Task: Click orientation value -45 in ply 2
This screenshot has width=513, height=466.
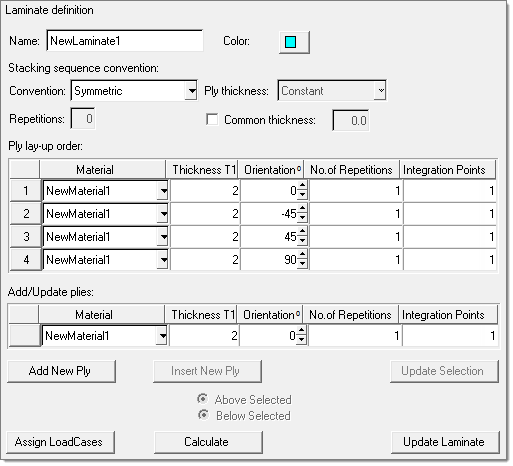Action: pyautogui.click(x=288, y=214)
